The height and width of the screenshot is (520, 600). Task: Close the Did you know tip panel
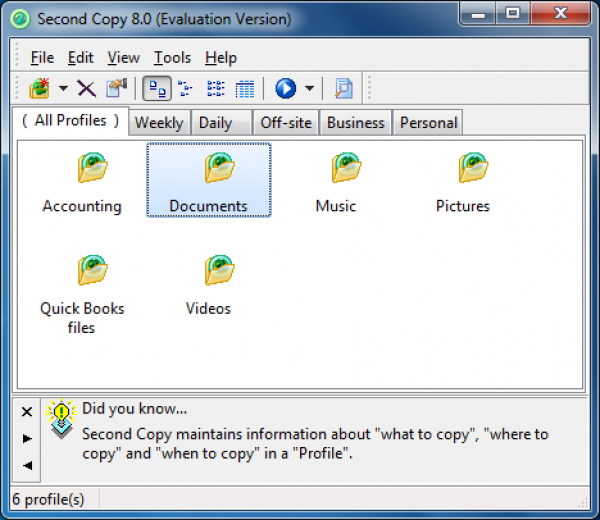(27, 412)
